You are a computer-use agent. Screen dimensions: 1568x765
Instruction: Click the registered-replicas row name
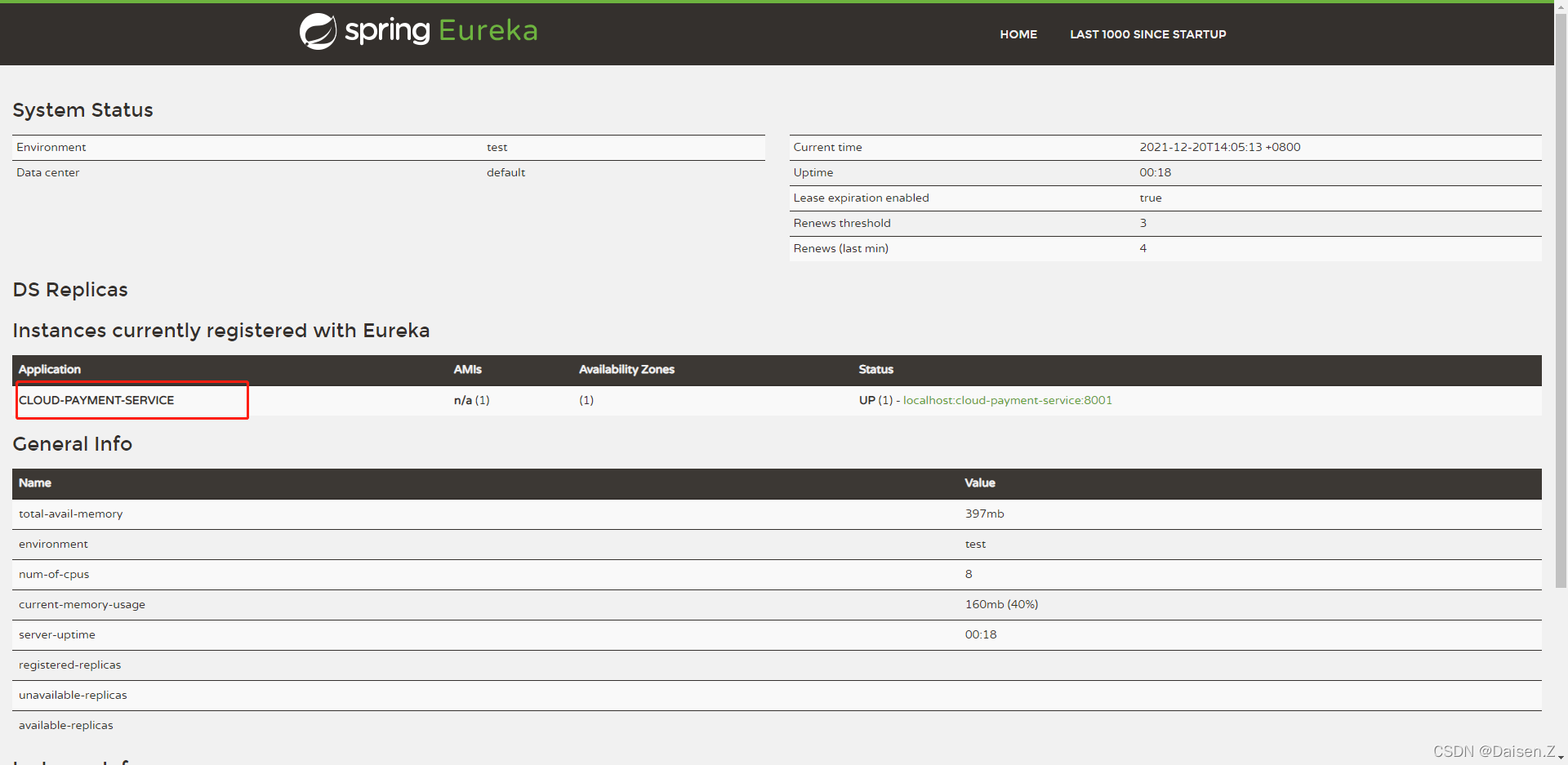[x=69, y=665]
